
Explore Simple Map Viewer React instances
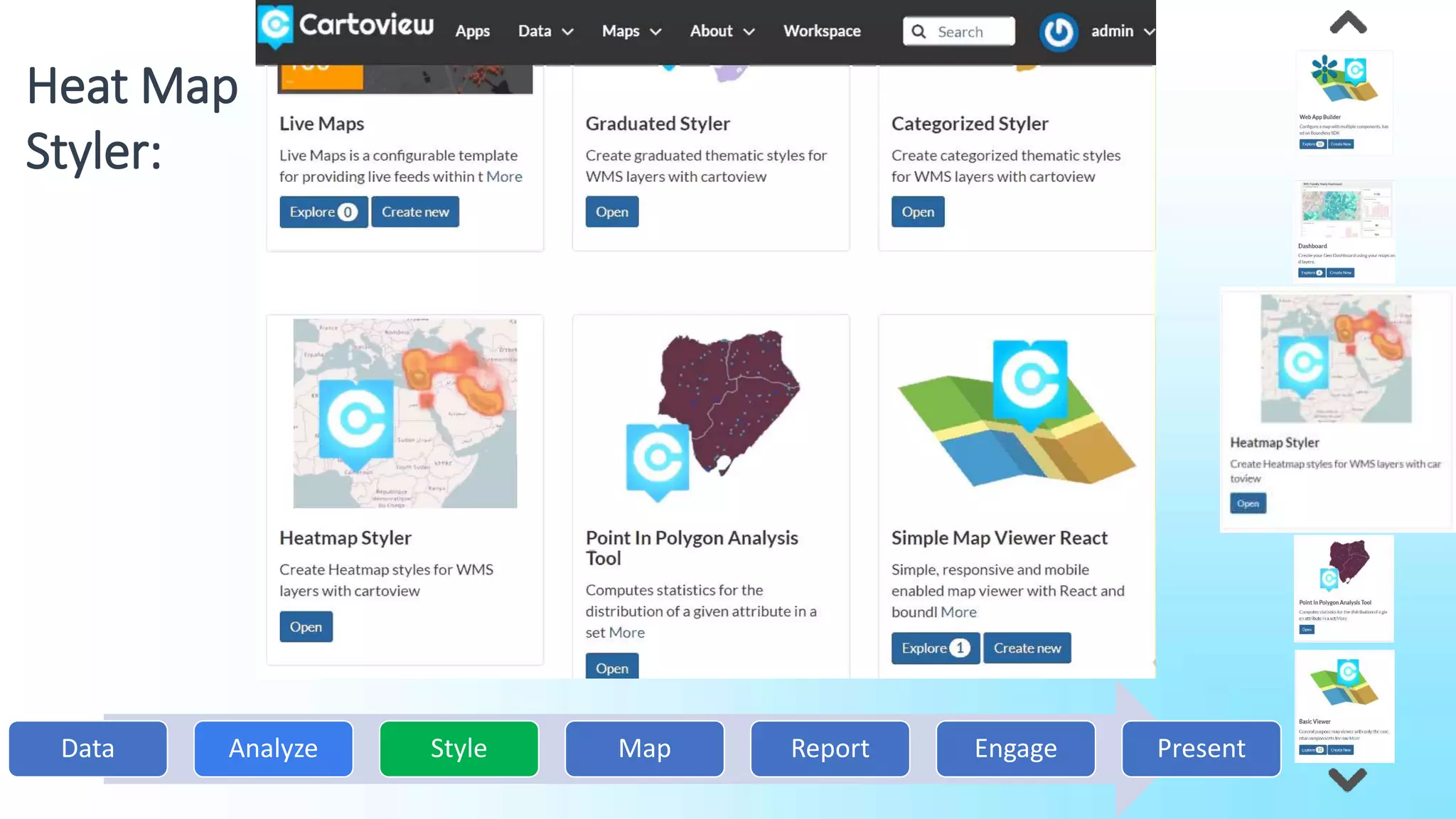tap(936, 648)
